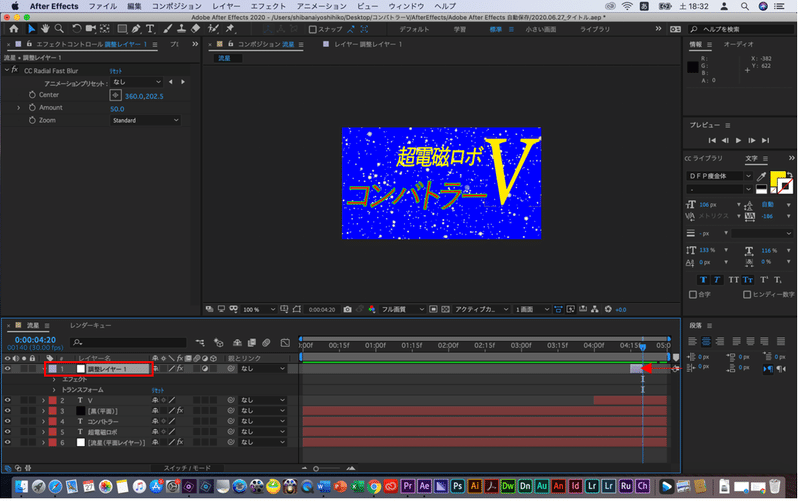Click the snapshot camera icon in viewer
This screenshot has height=501, width=800.
[x=347, y=310]
